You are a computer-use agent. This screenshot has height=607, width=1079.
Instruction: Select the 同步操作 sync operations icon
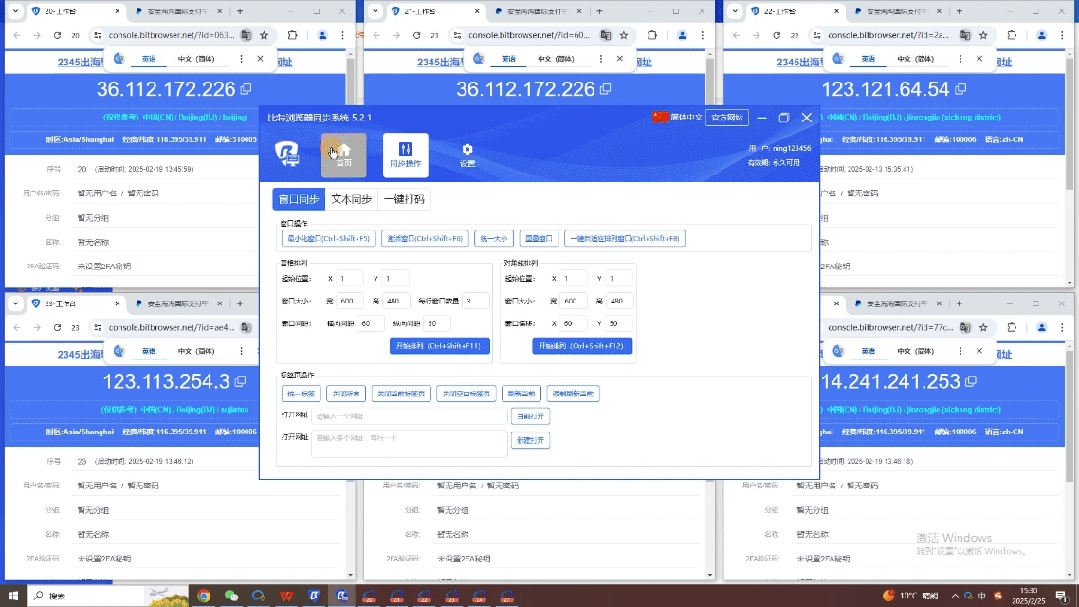[x=405, y=155]
